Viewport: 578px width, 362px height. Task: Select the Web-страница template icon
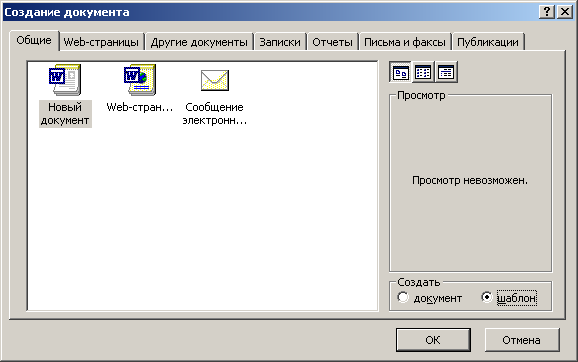coord(140,80)
